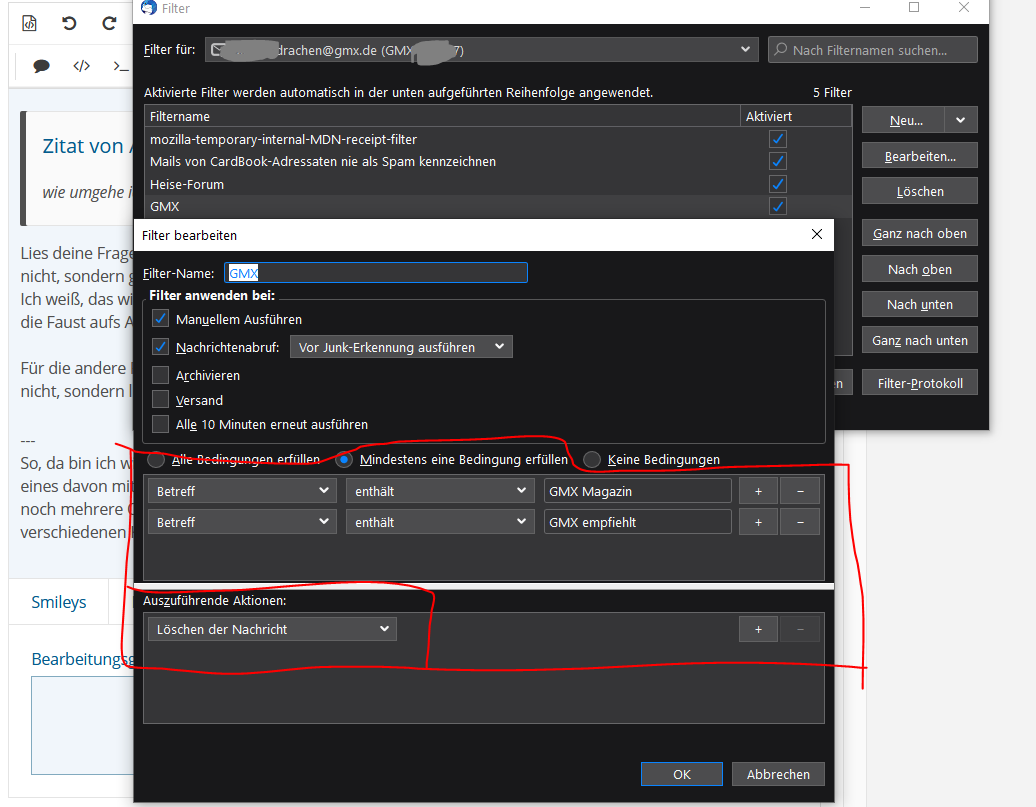The width and height of the screenshot is (1036, 807).
Task: Toggle Manuellem Ausführen checkbox
Action: [x=161, y=319]
